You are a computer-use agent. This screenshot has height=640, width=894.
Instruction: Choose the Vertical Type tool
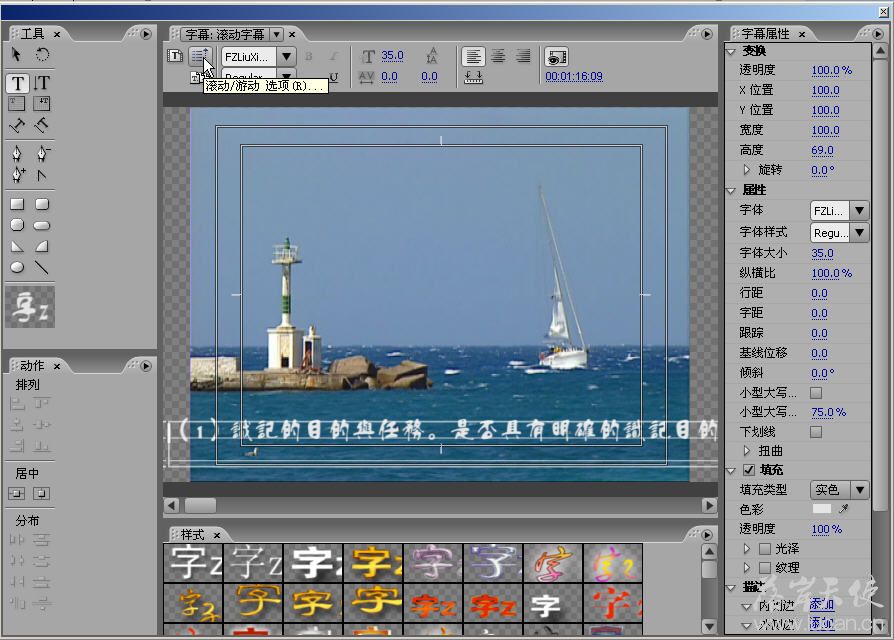pyautogui.click(x=42, y=83)
